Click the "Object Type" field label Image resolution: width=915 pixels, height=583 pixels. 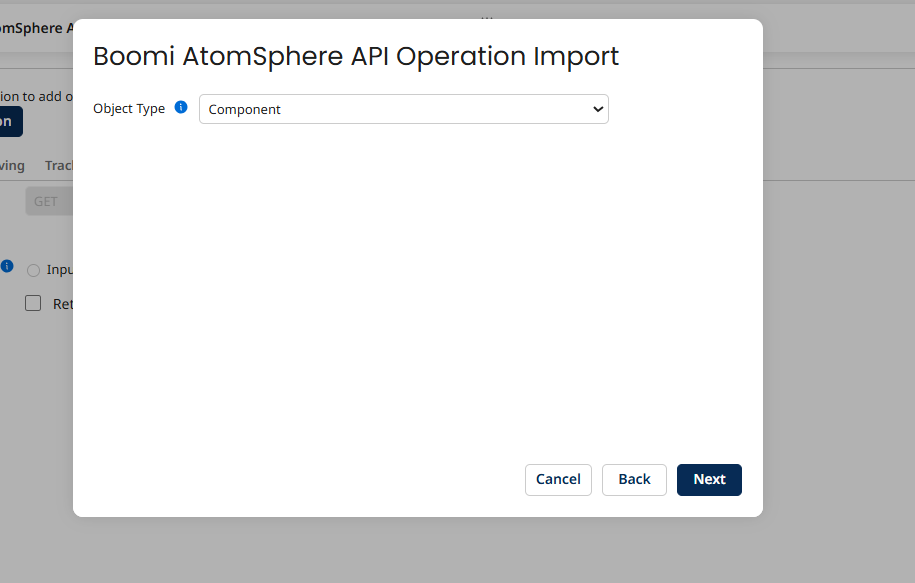point(129,109)
